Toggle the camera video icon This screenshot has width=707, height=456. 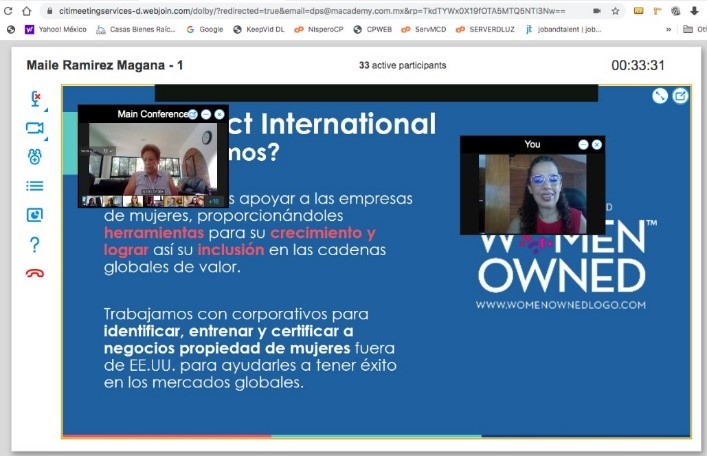click(x=35, y=128)
